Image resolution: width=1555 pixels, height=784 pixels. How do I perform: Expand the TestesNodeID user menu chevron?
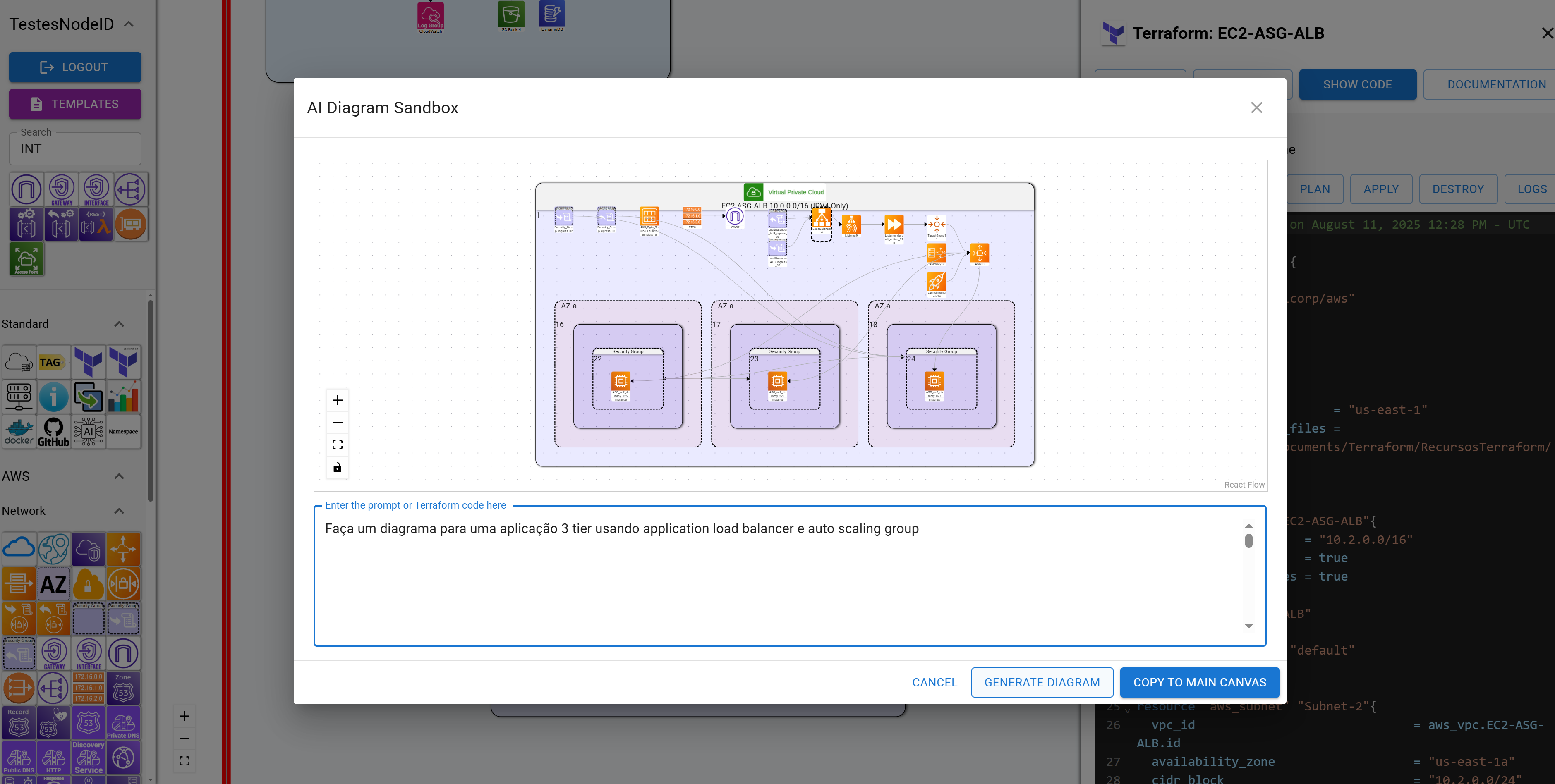128,24
